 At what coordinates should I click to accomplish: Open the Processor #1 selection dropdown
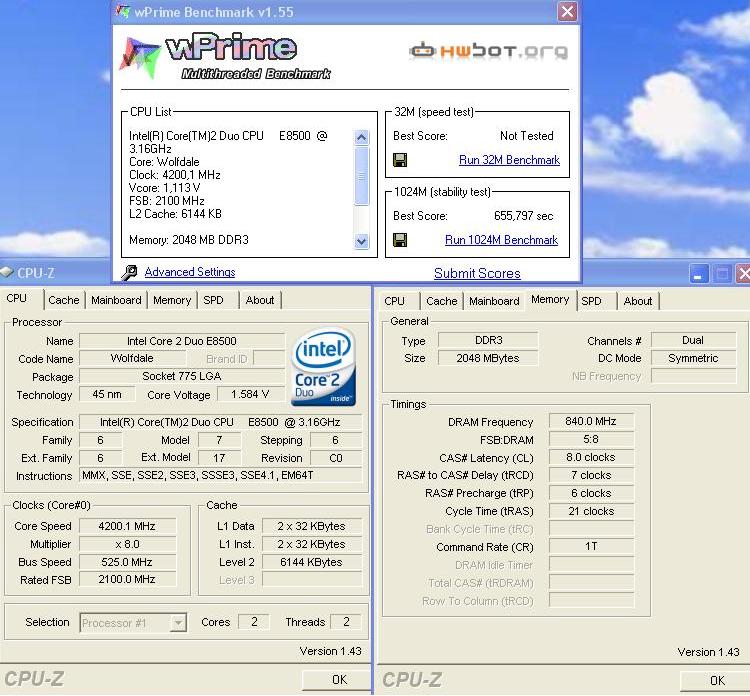[x=133, y=623]
